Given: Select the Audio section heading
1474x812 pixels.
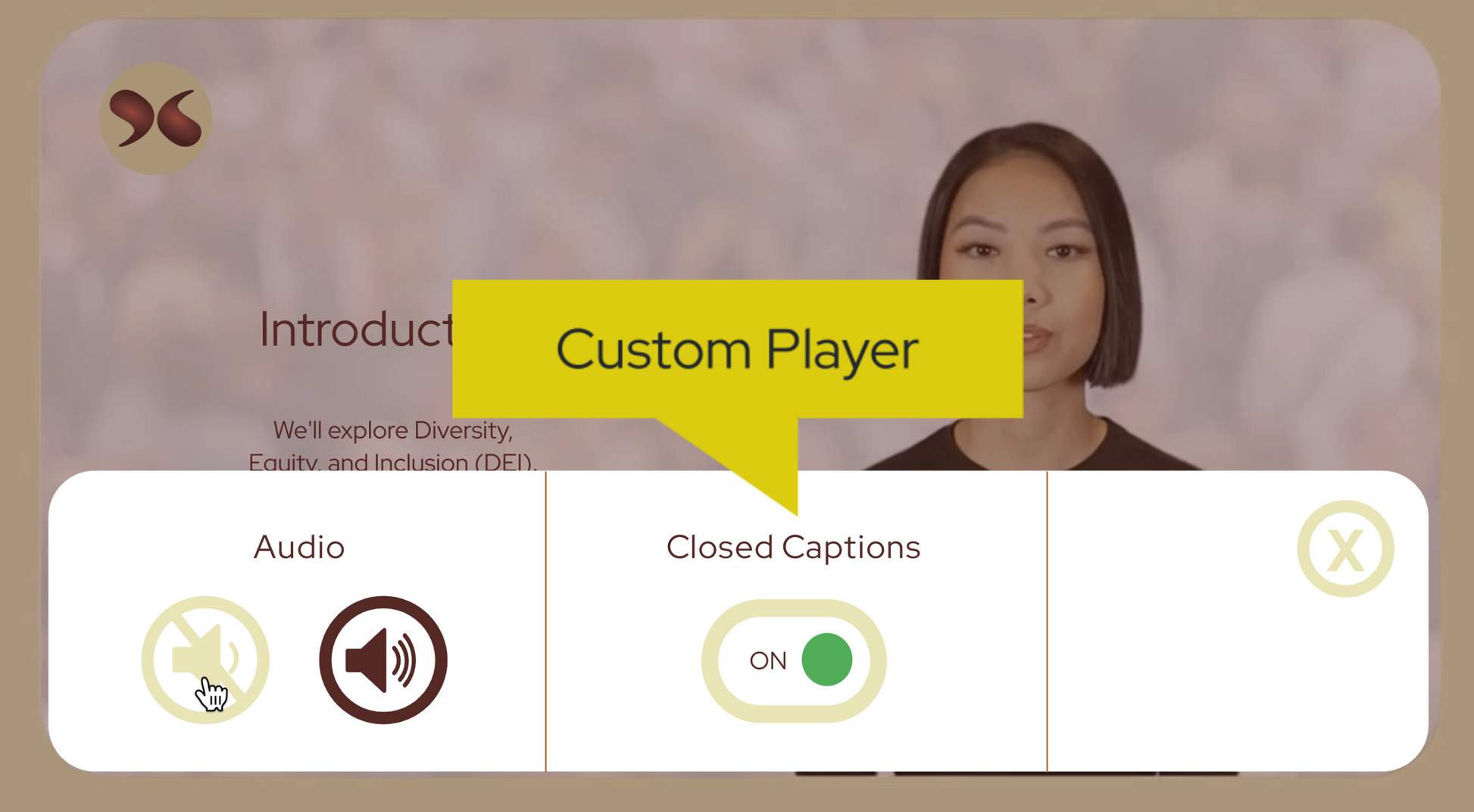Looking at the screenshot, I should 299,547.
